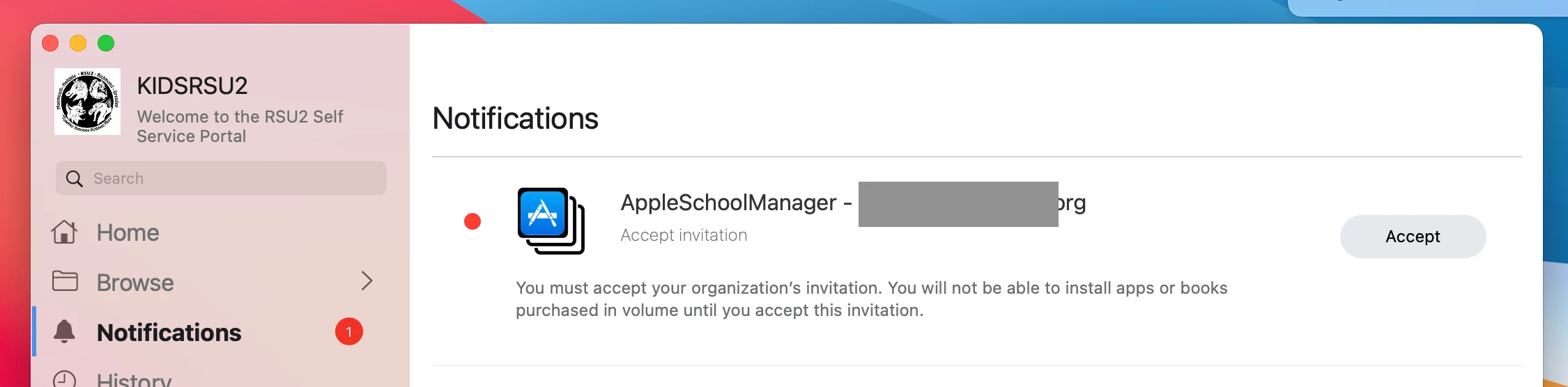Click the red notification count badge
The width and height of the screenshot is (1568, 387).
349,332
